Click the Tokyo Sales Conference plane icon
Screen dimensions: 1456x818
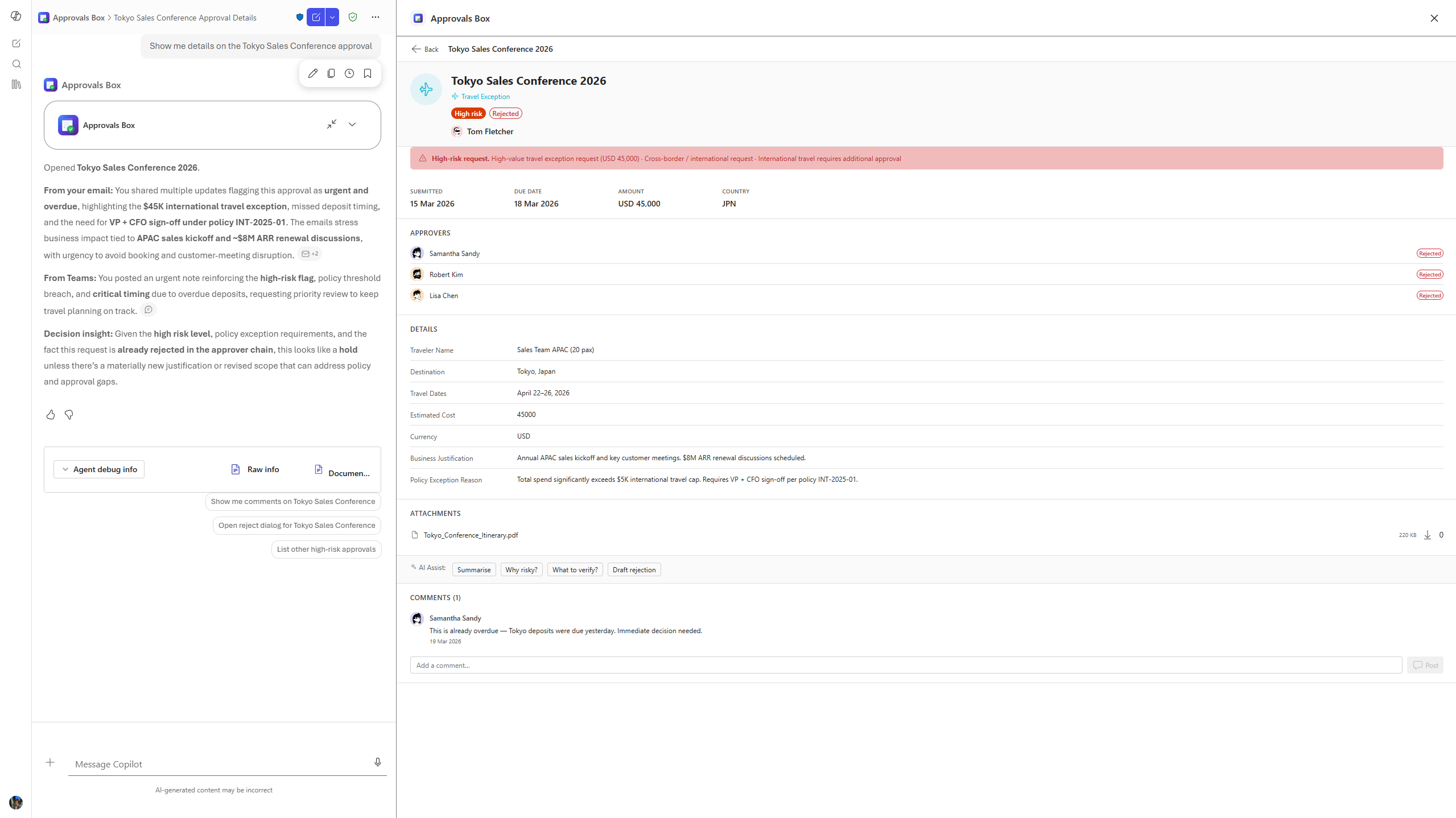pyautogui.click(x=426, y=89)
